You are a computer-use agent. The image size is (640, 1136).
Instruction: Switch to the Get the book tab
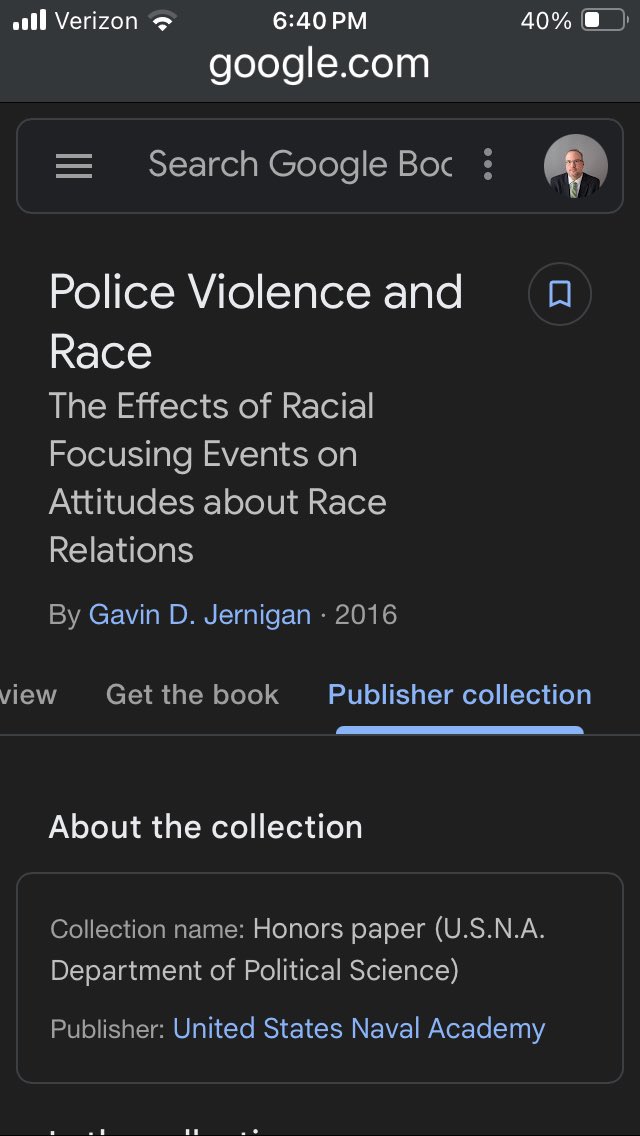click(192, 695)
